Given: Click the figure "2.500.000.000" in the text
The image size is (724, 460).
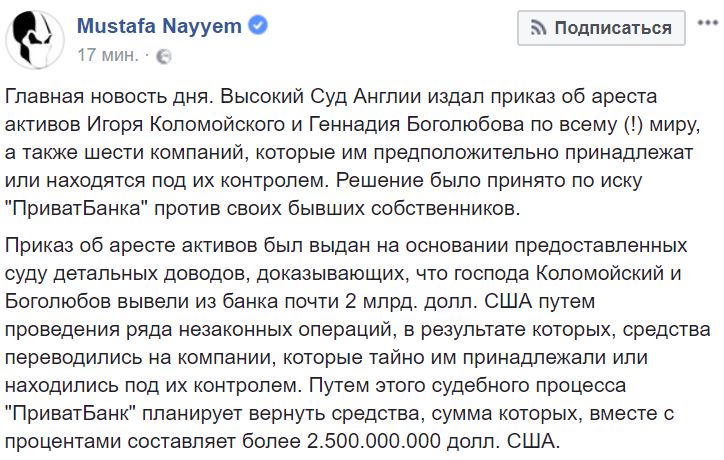Looking at the screenshot, I should coord(374,442).
